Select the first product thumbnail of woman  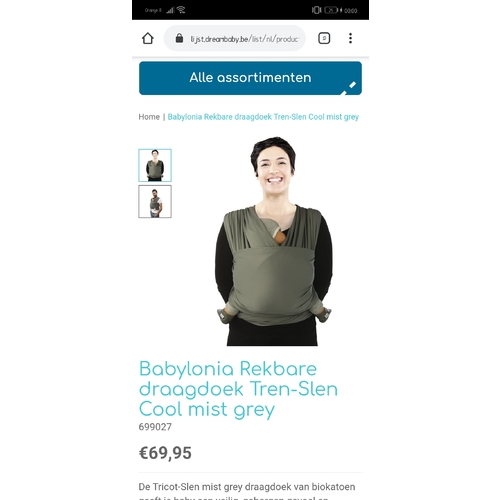[x=155, y=165]
